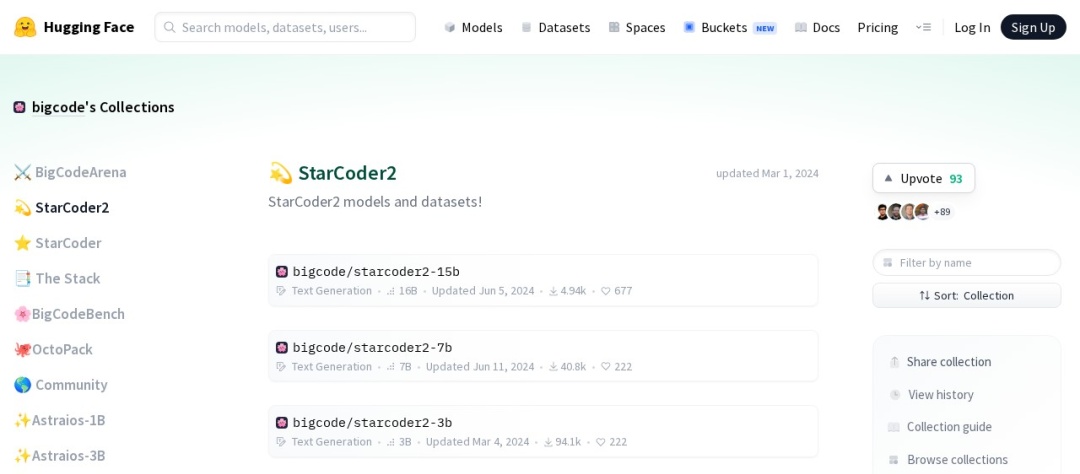Screen dimensions: 1080x474
Task: Click the Sign Up button
Action: click(x=1033, y=27)
